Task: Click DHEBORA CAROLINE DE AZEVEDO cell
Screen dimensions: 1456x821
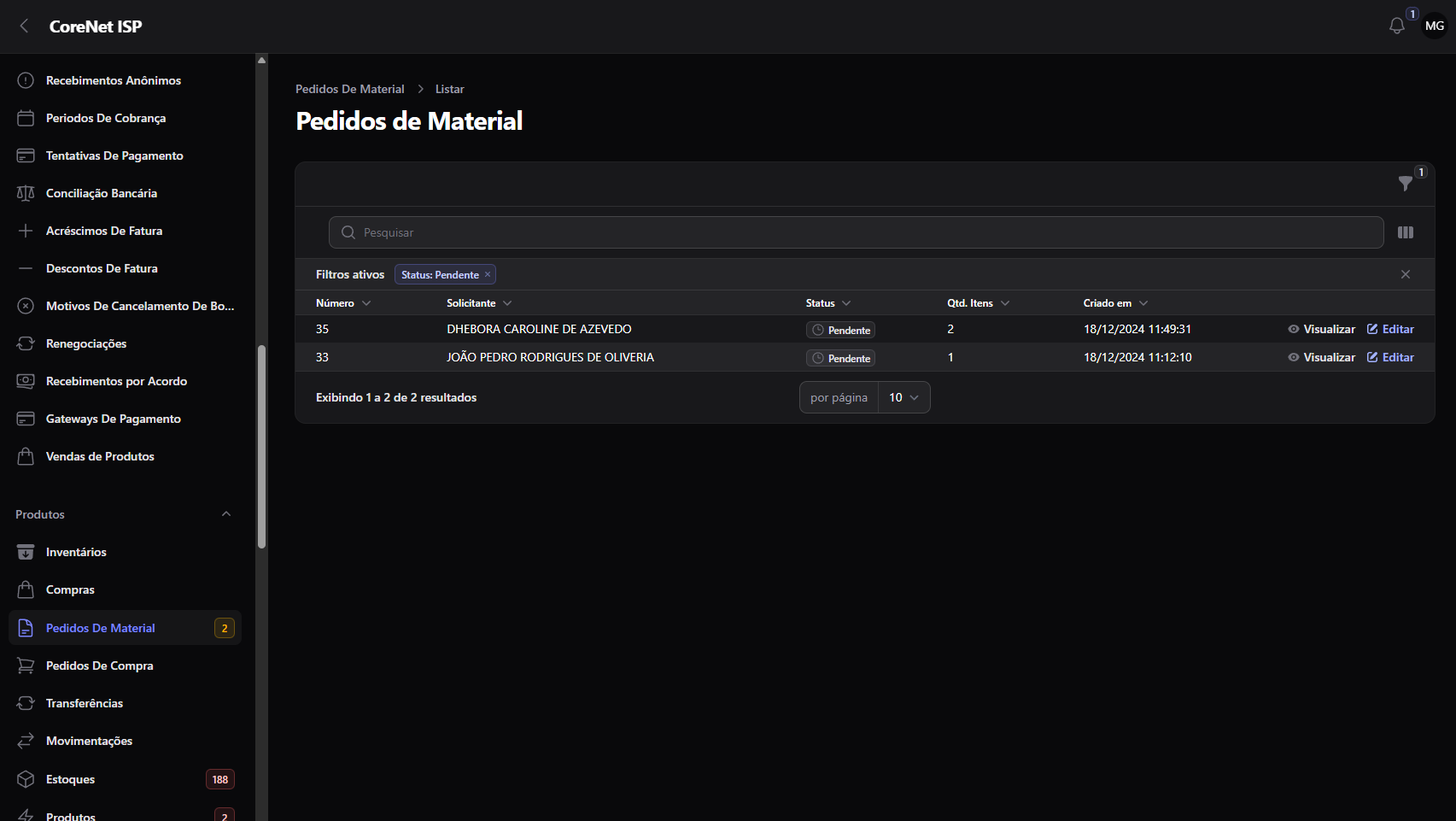Action: pyautogui.click(x=539, y=329)
